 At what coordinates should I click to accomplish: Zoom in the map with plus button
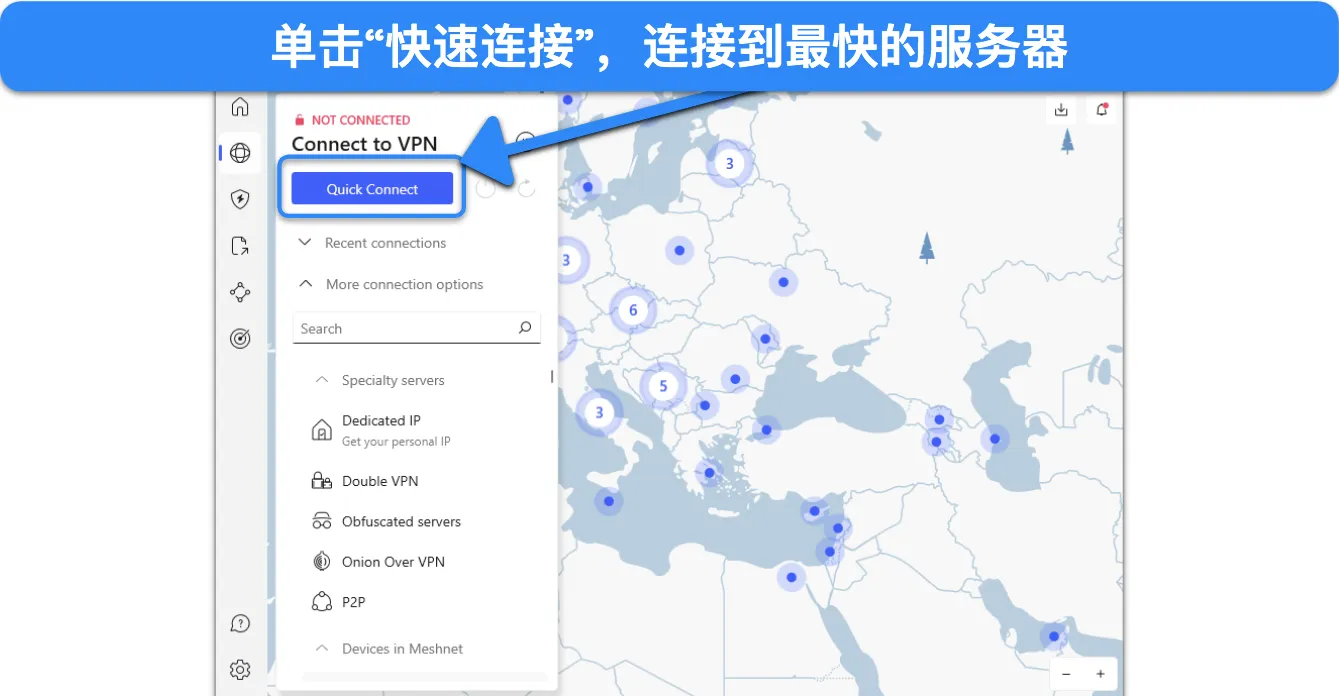pyautogui.click(x=1100, y=674)
